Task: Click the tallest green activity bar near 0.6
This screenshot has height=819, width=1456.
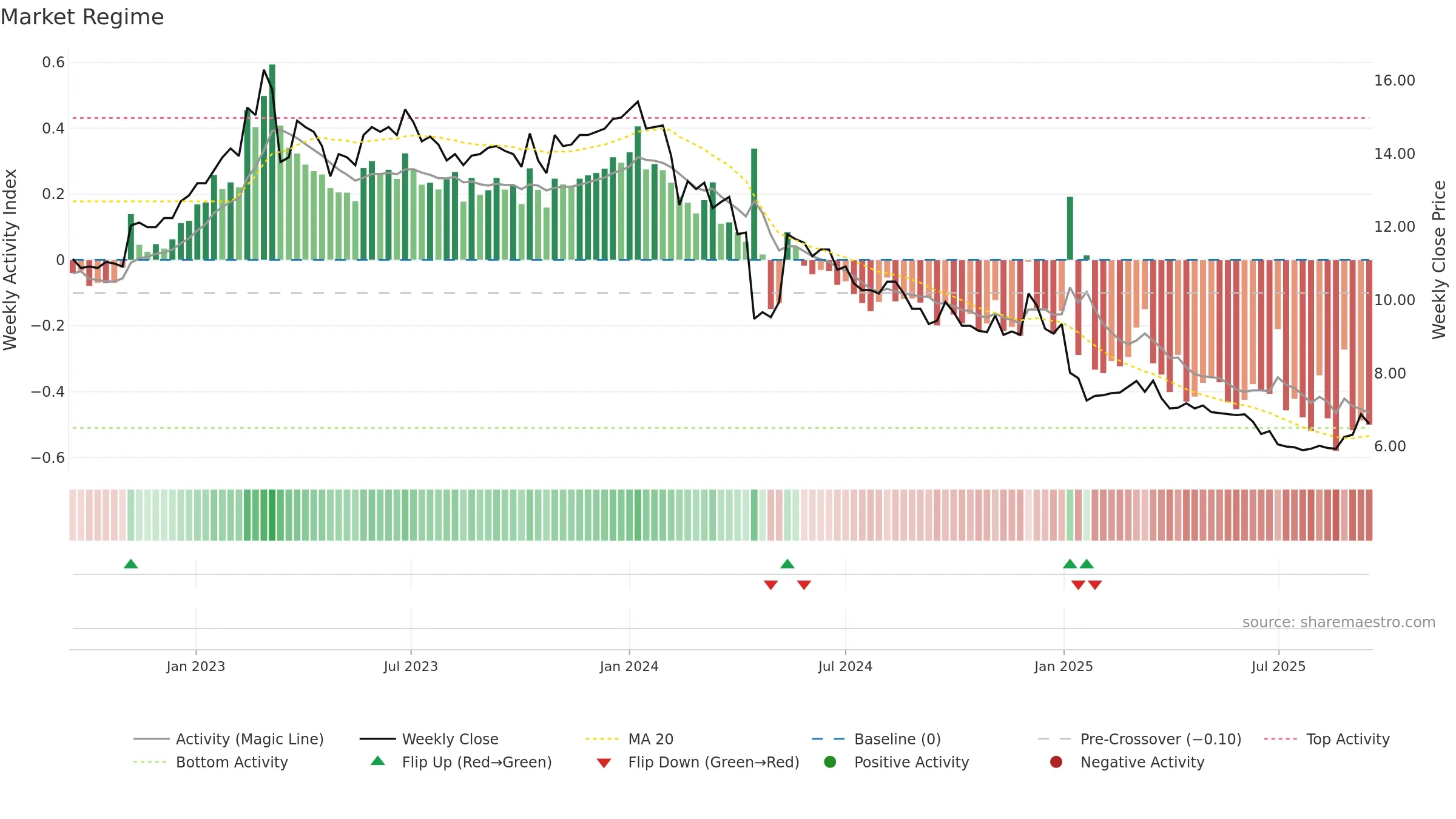Action: (x=272, y=162)
